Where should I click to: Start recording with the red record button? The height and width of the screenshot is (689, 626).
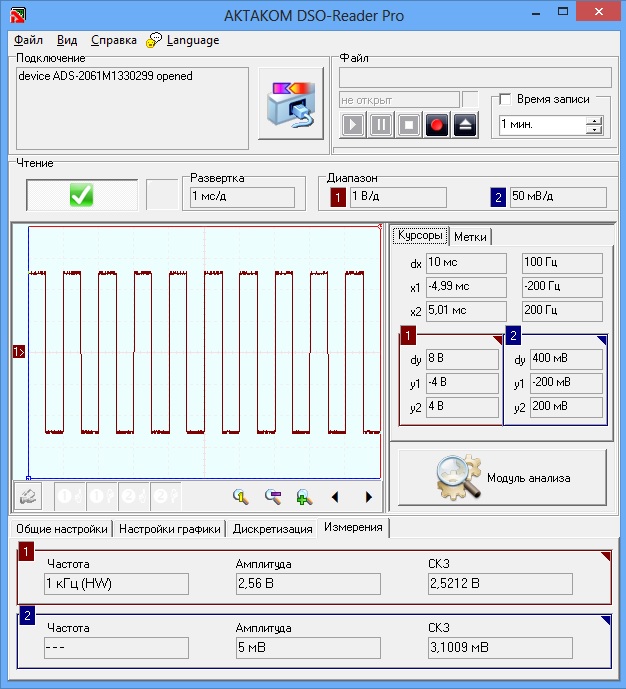[437, 125]
